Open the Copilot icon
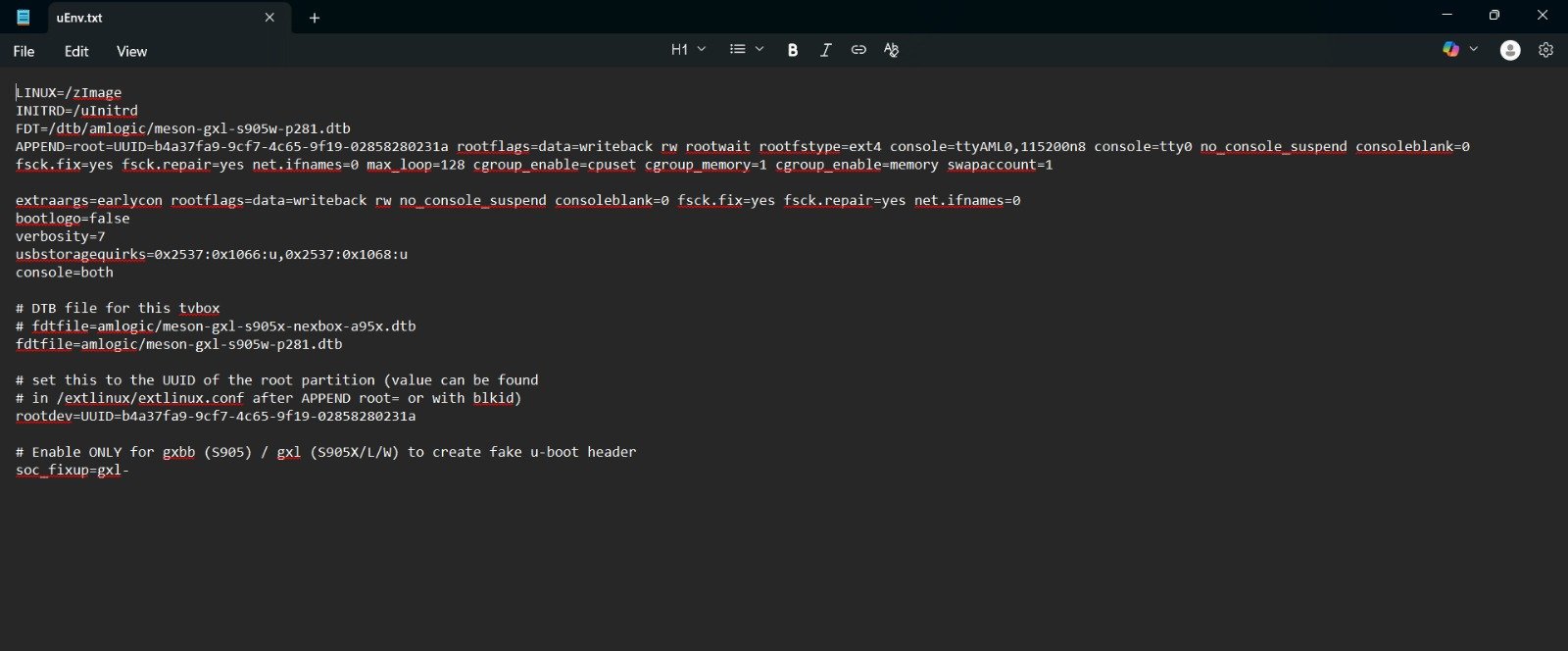 [1450, 49]
